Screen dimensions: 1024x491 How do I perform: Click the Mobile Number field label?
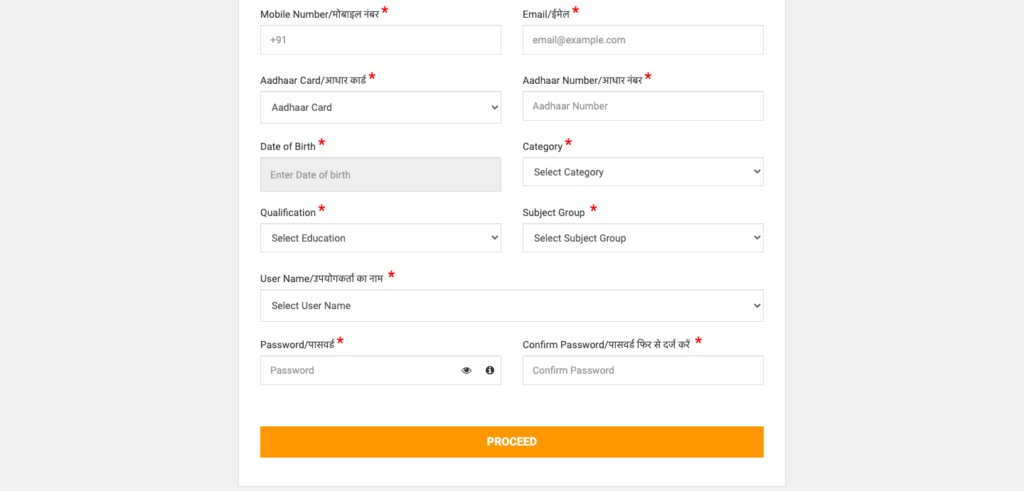point(320,14)
